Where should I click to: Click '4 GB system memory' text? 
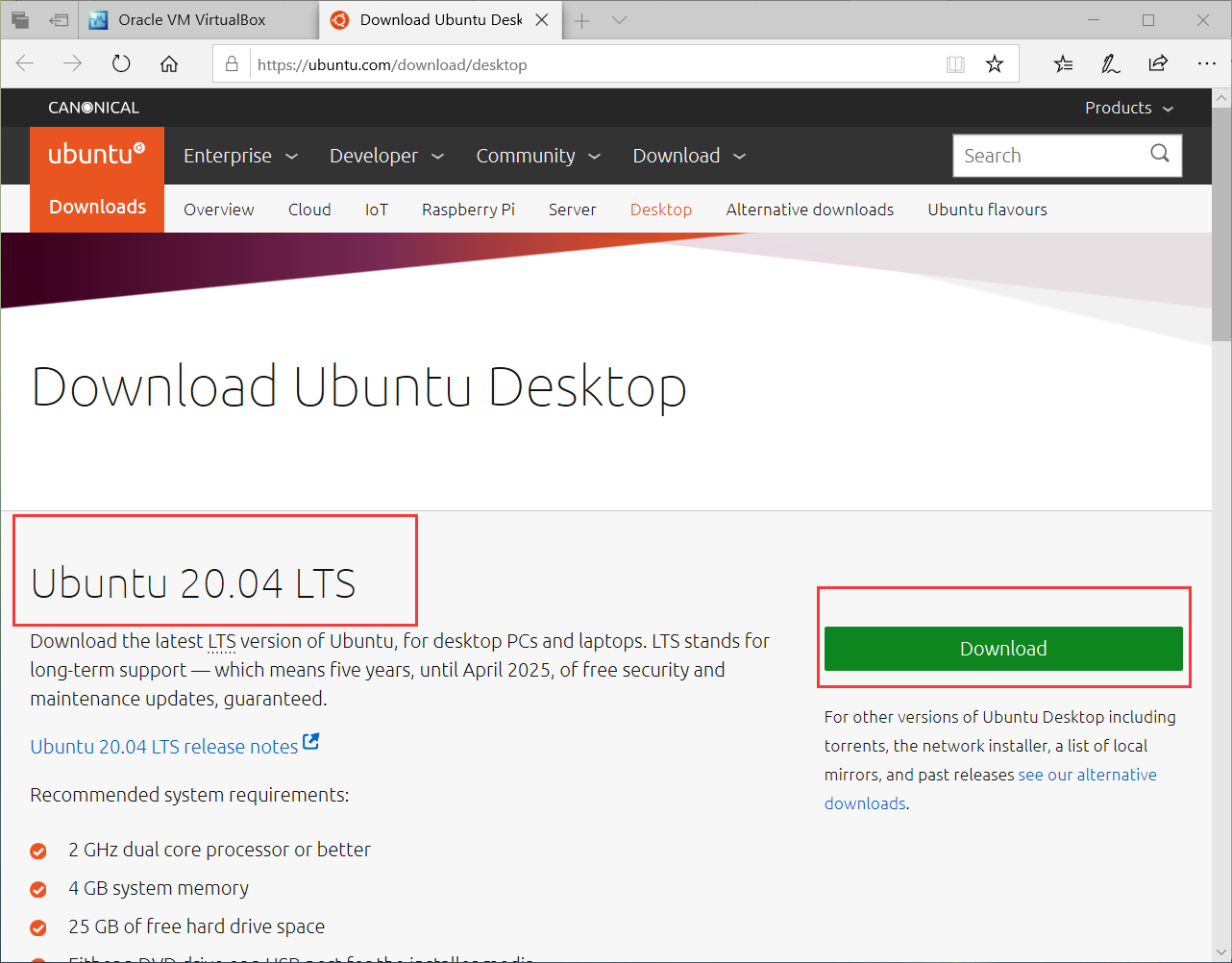coord(159,888)
